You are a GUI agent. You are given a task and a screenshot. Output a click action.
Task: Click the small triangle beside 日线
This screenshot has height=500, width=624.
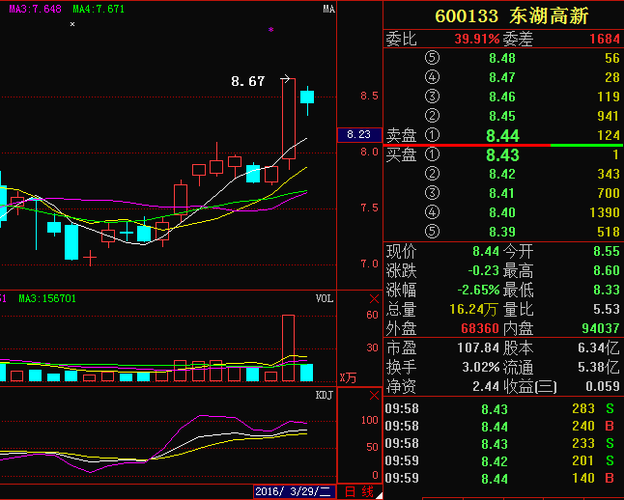(x=379, y=496)
